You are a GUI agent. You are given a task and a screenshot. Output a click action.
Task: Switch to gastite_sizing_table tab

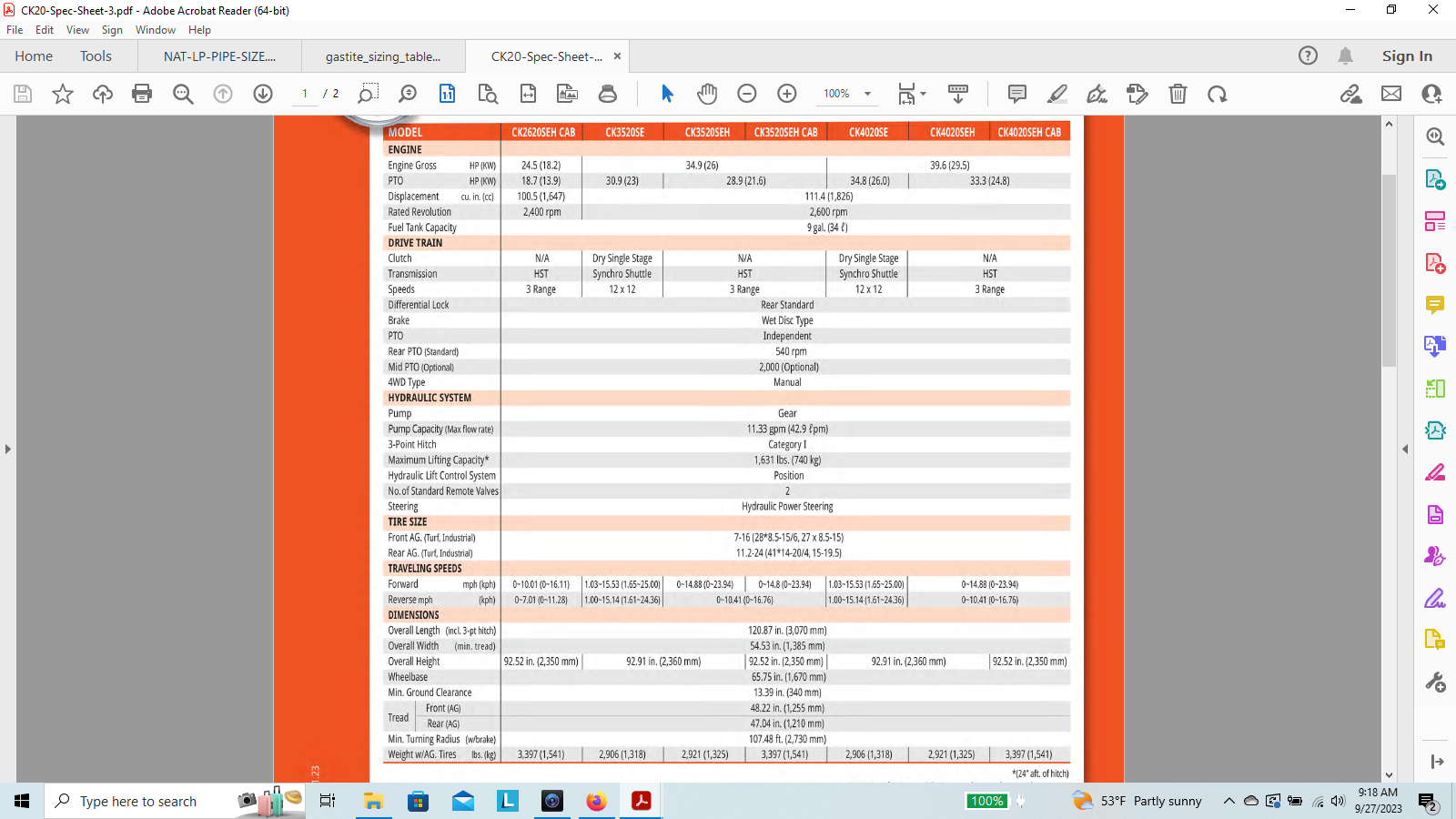(383, 56)
